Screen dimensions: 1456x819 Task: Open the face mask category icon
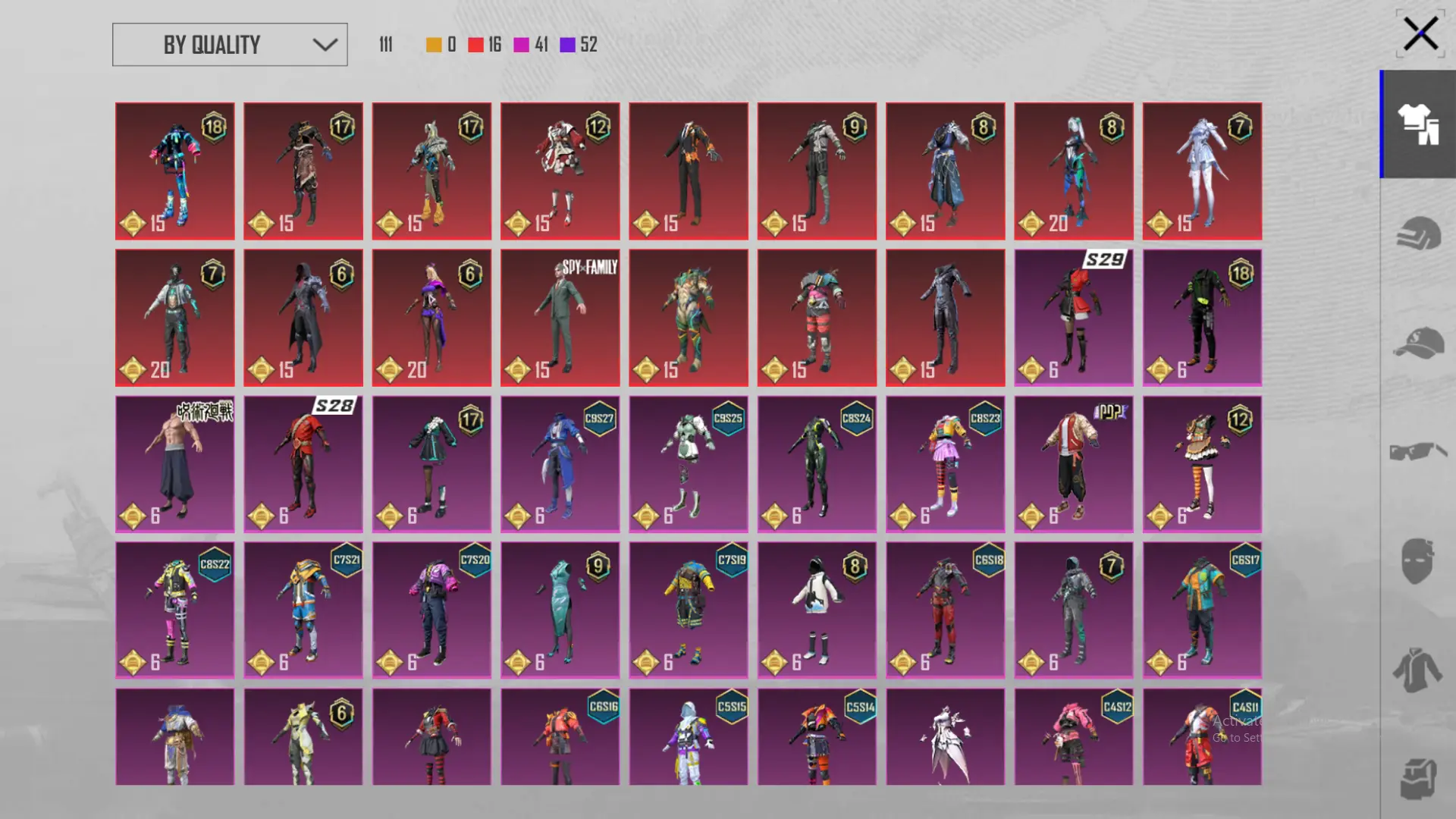[x=1417, y=561]
